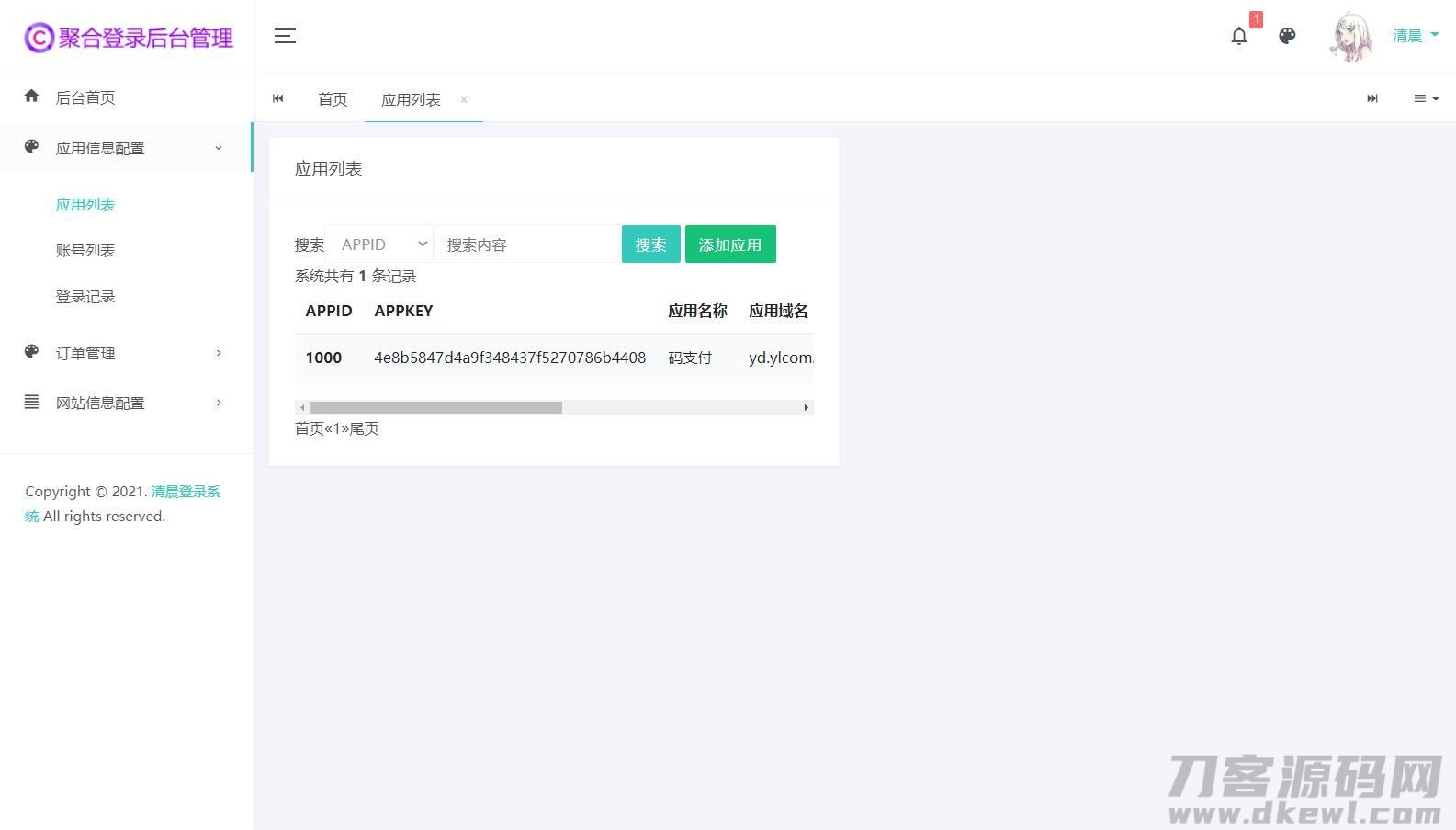The image size is (1456, 830).
Task: Select 账号列表 in the sidebar
Action: tap(85, 250)
